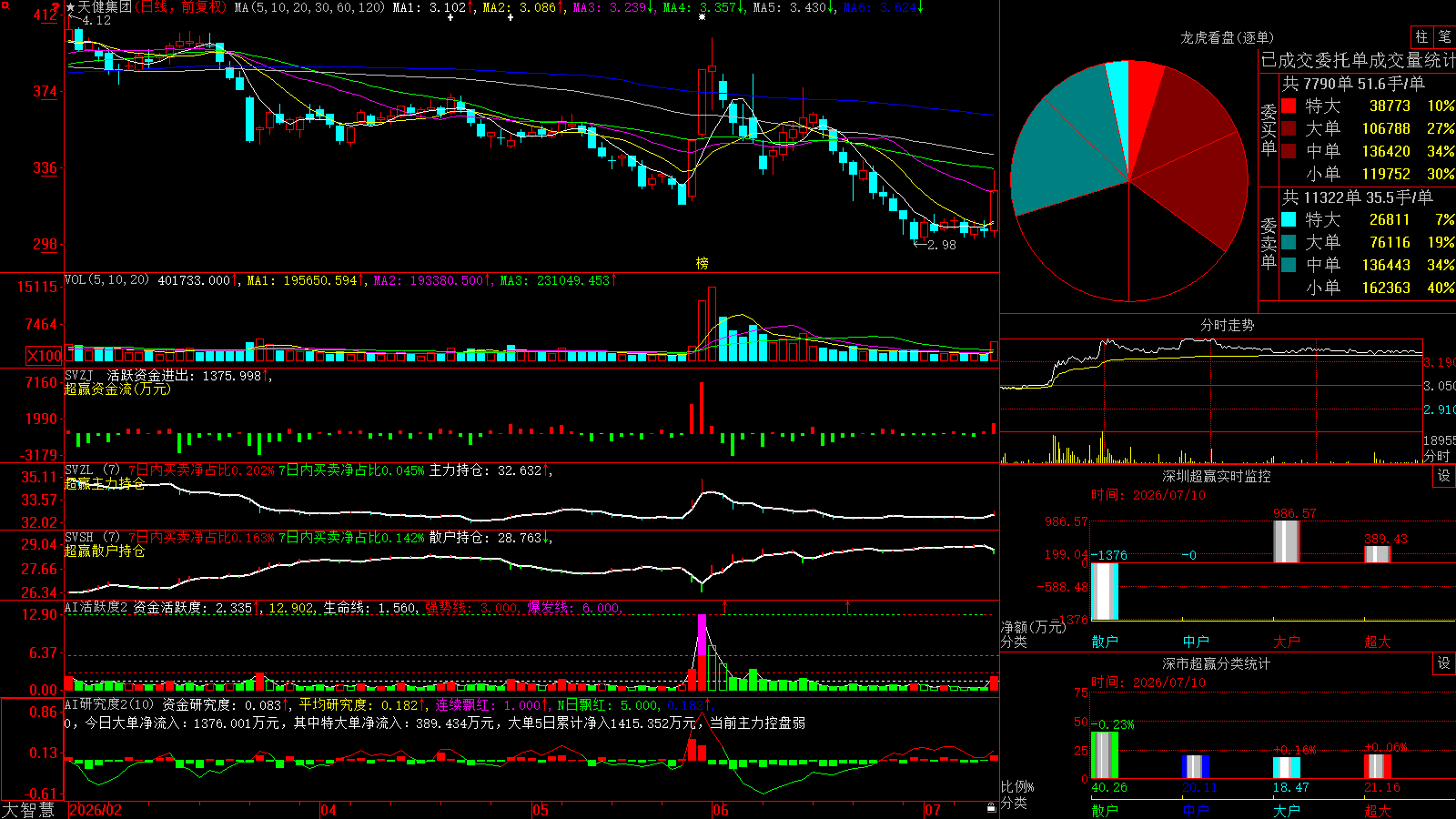Screen dimensions: 1456x819
Task: Click the cyan 大户 bar labeled 18.47
Action: point(1287,768)
